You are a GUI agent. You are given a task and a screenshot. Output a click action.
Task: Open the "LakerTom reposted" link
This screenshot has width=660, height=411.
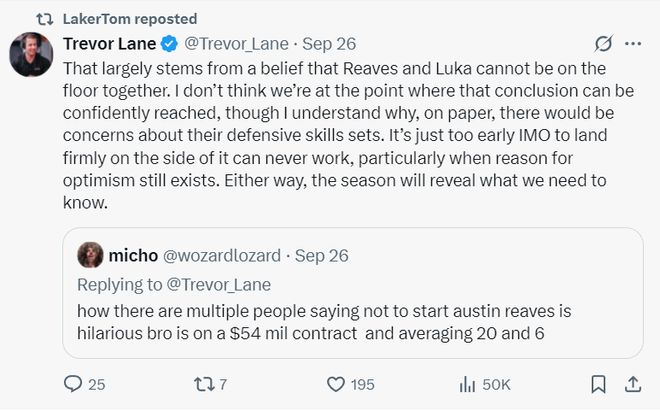pyautogui.click(x=130, y=18)
